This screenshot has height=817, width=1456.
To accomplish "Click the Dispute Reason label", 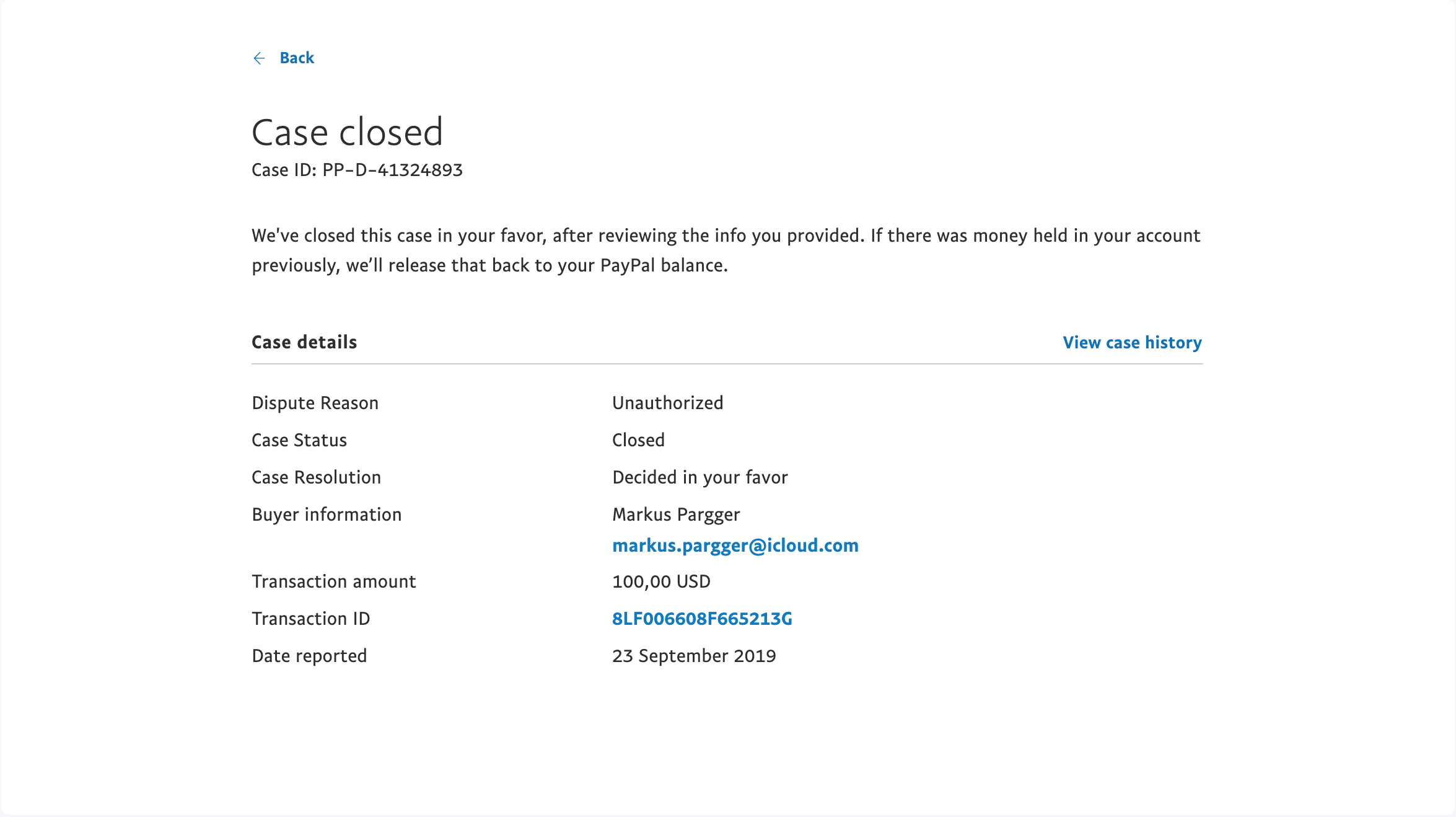I will [x=315, y=403].
